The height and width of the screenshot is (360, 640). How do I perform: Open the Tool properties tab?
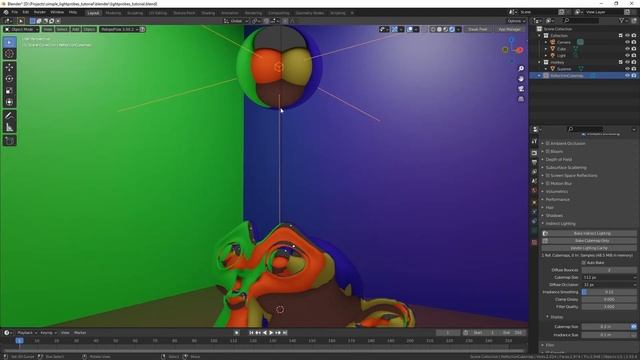coord(534,141)
